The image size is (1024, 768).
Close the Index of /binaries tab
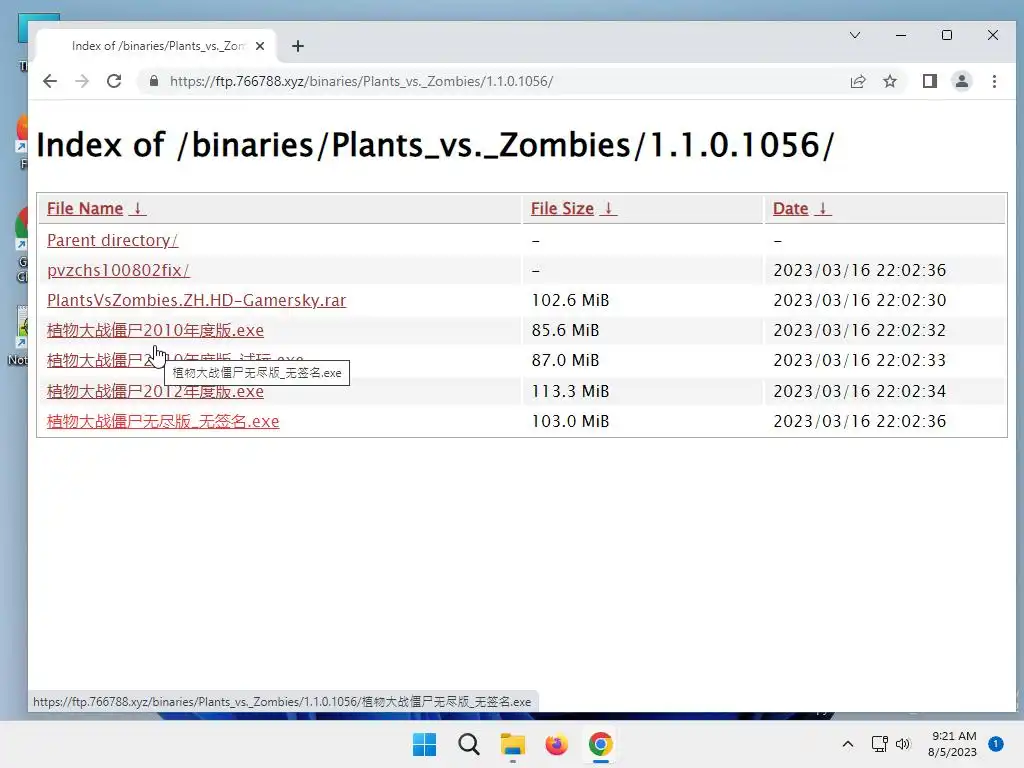pyautogui.click(x=260, y=46)
